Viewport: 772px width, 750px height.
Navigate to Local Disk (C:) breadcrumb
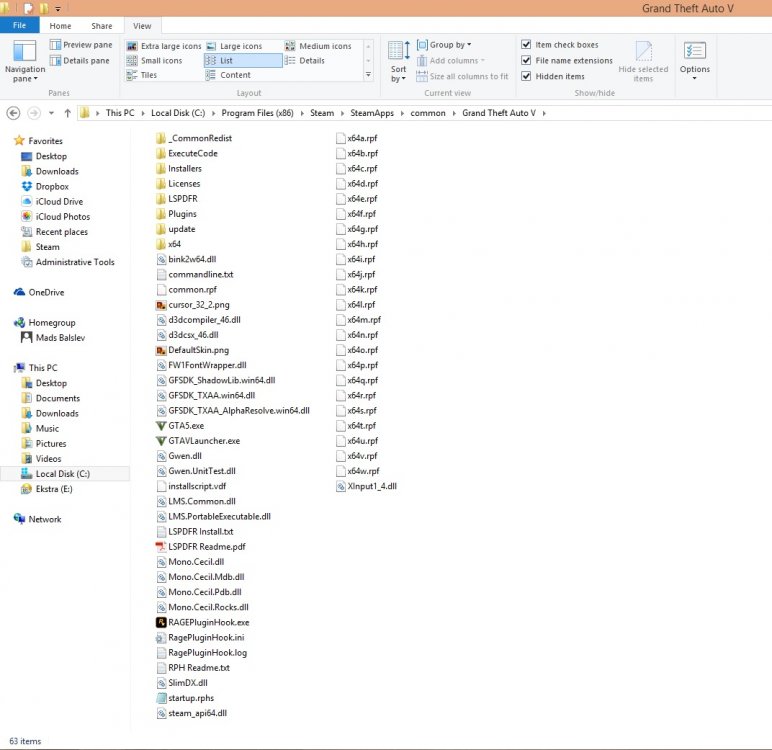178,113
